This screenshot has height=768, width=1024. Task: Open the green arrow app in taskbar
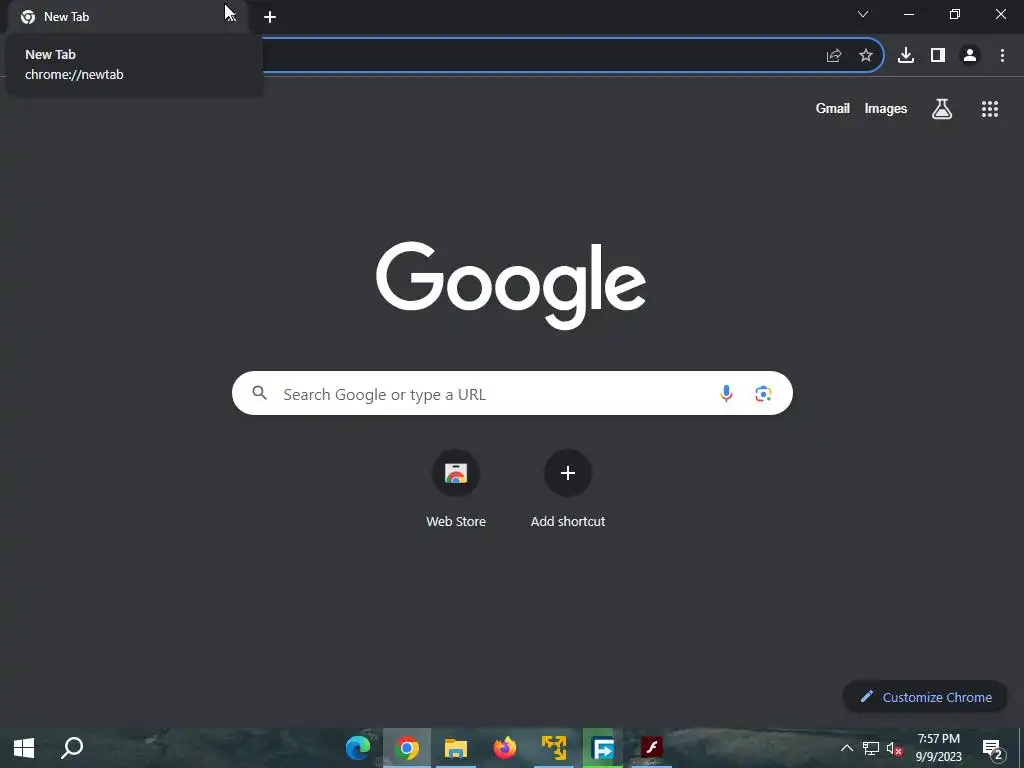click(603, 748)
